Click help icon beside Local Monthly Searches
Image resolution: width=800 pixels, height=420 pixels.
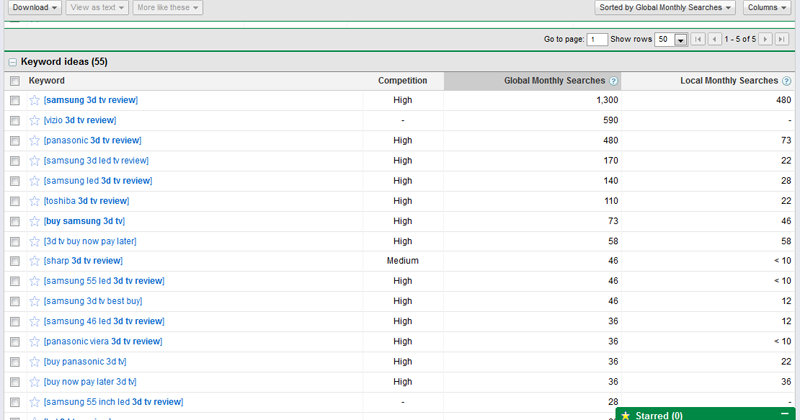pos(786,81)
